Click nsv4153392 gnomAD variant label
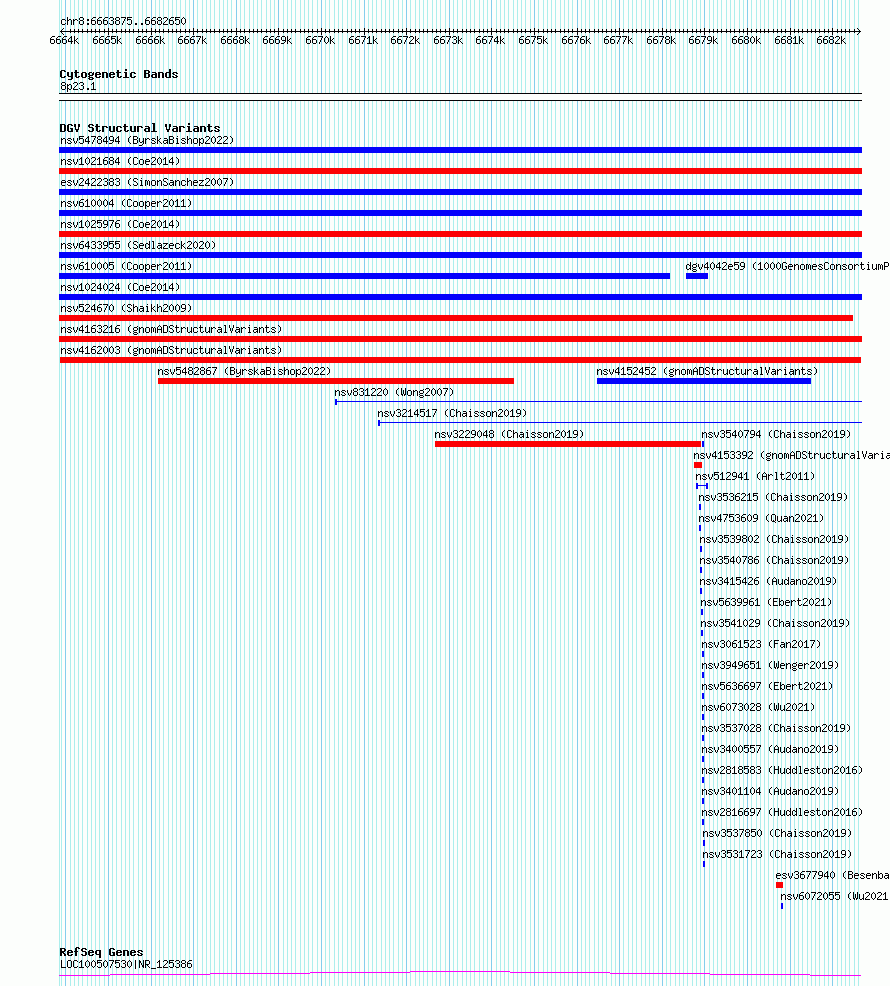The width and height of the screenshot is (890, 986). pyautogui.click(x=791, y=455)
